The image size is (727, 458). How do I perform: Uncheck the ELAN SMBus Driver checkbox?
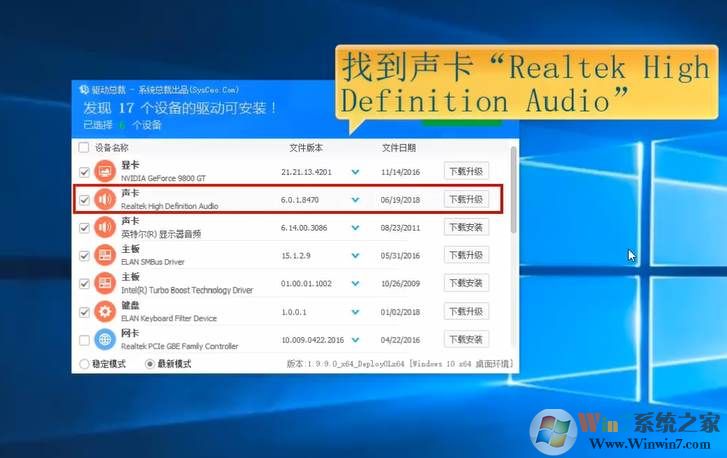[84, 255]
